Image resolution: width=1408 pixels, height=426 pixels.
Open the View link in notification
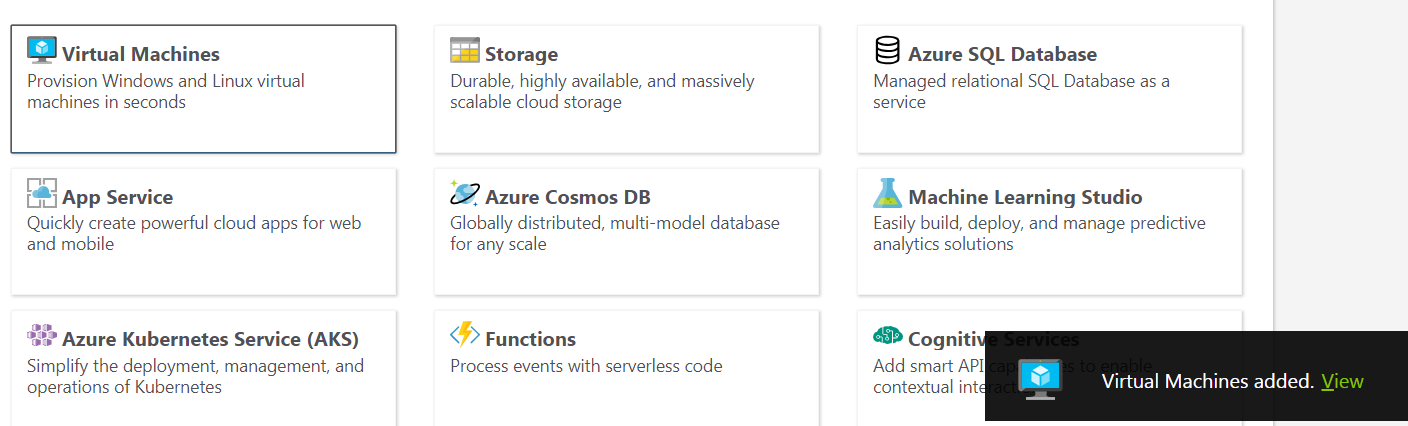[x=1342, y=381]
